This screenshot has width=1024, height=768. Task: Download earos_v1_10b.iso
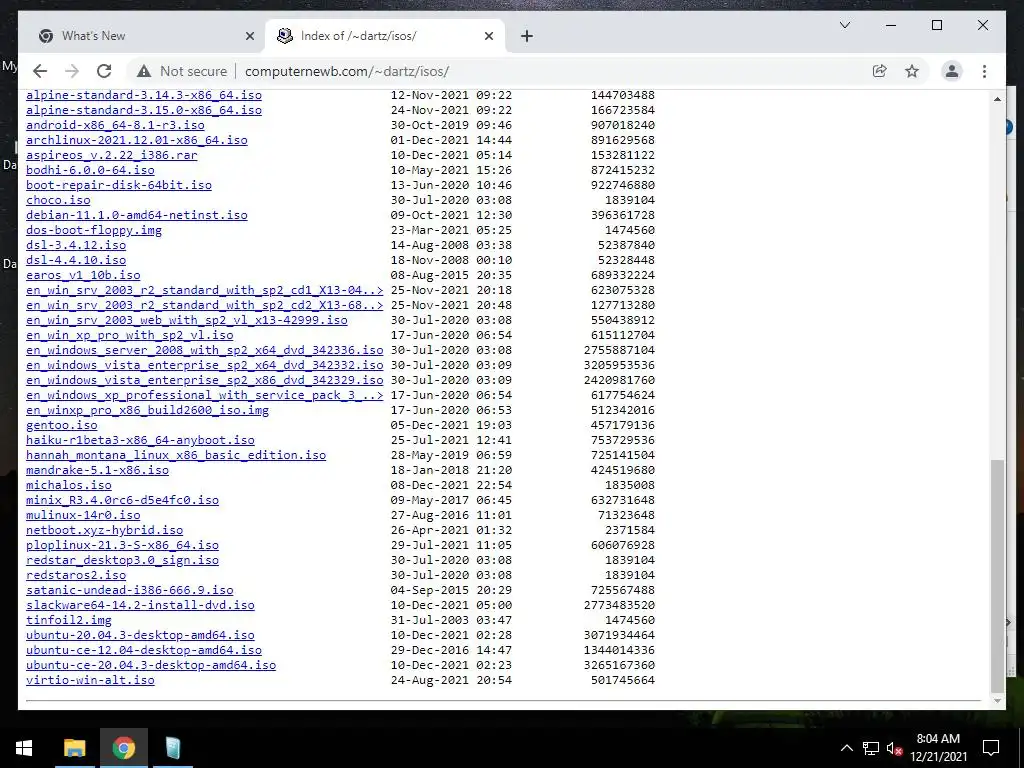(83, 276)
